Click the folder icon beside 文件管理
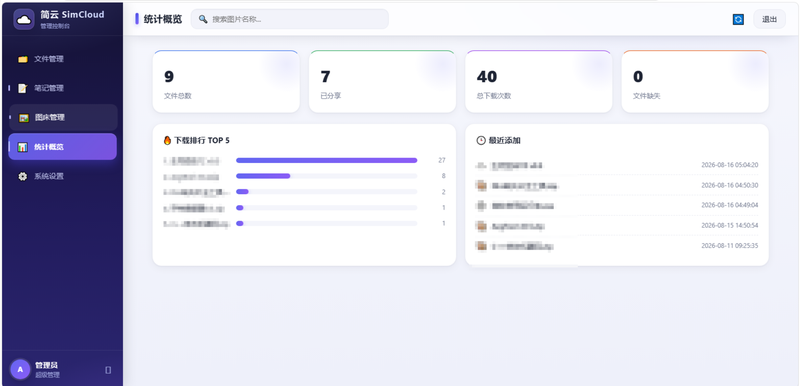 (x=22, y=59)
